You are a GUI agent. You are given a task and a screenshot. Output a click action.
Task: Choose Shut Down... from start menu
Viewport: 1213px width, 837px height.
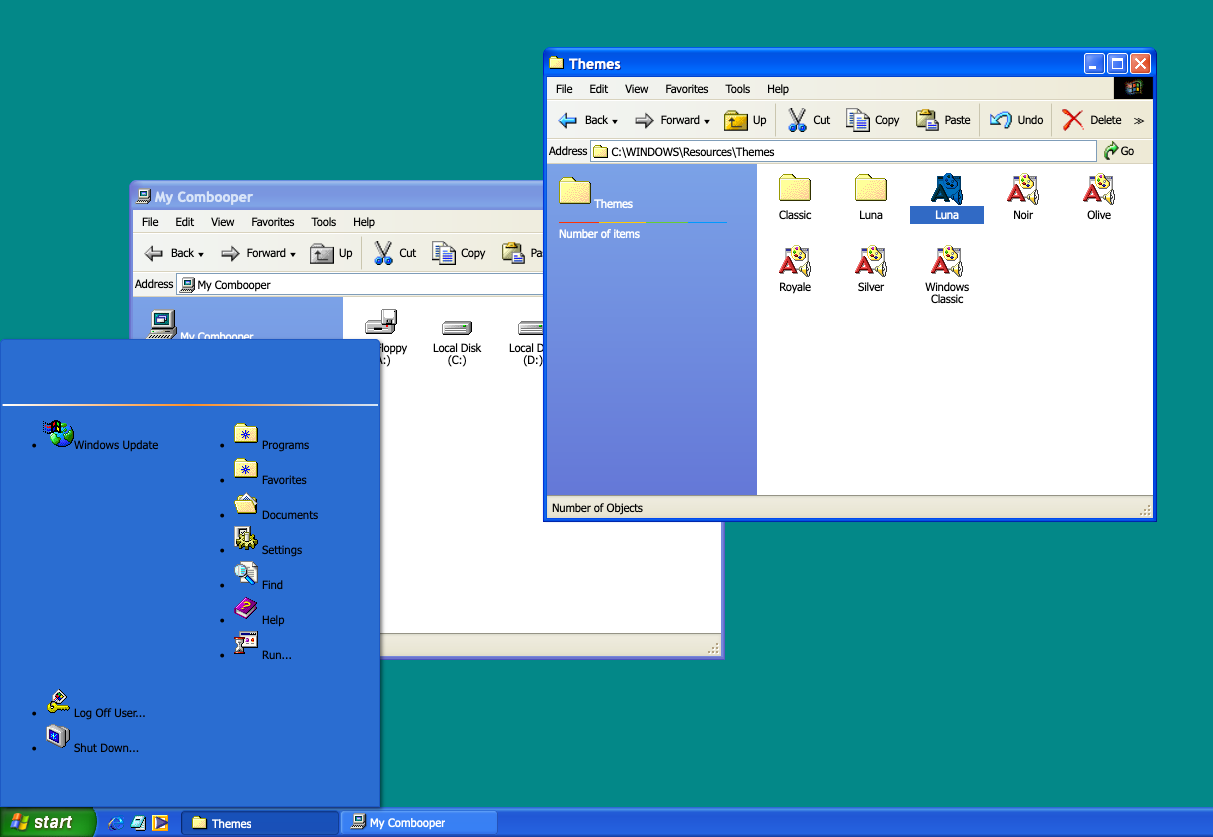[106, 748]
